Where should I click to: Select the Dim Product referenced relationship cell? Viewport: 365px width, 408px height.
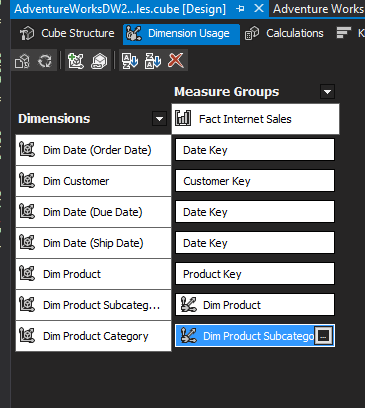[x=255, y=305]
